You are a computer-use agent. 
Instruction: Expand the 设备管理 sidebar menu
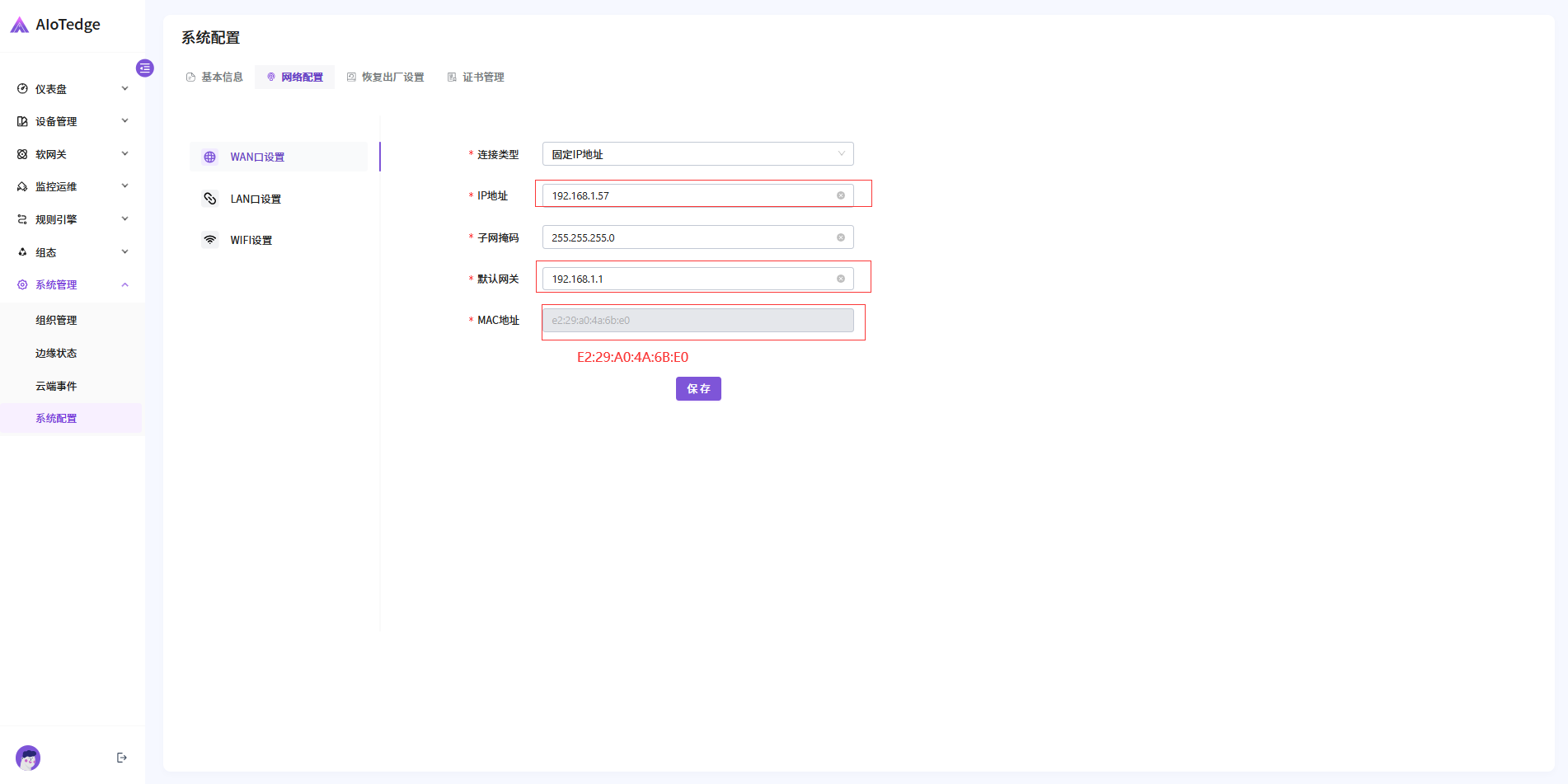pyautogui.click(x=73, y=121)
